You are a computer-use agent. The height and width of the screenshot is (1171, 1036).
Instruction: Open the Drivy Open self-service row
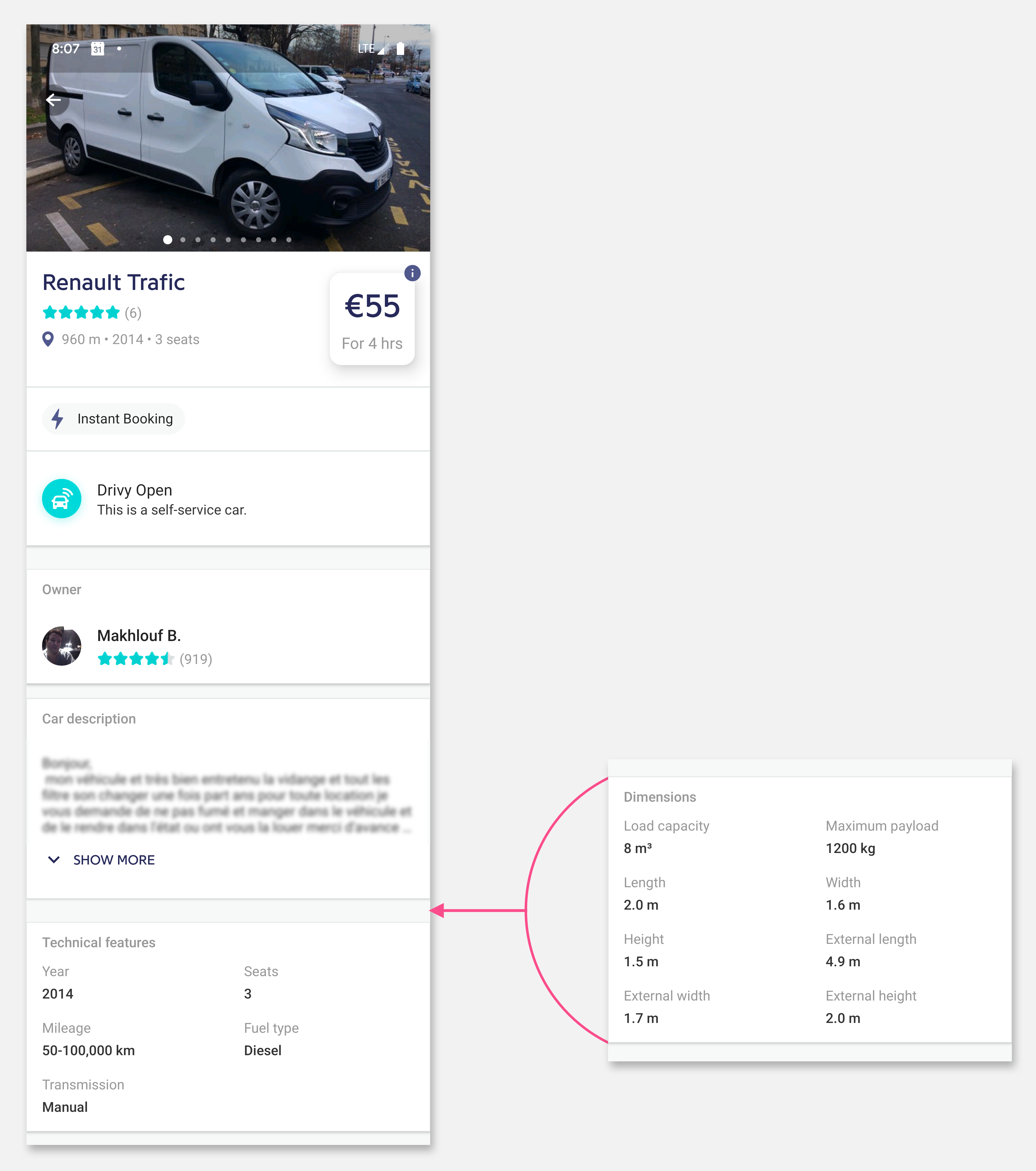click(228, 499)
